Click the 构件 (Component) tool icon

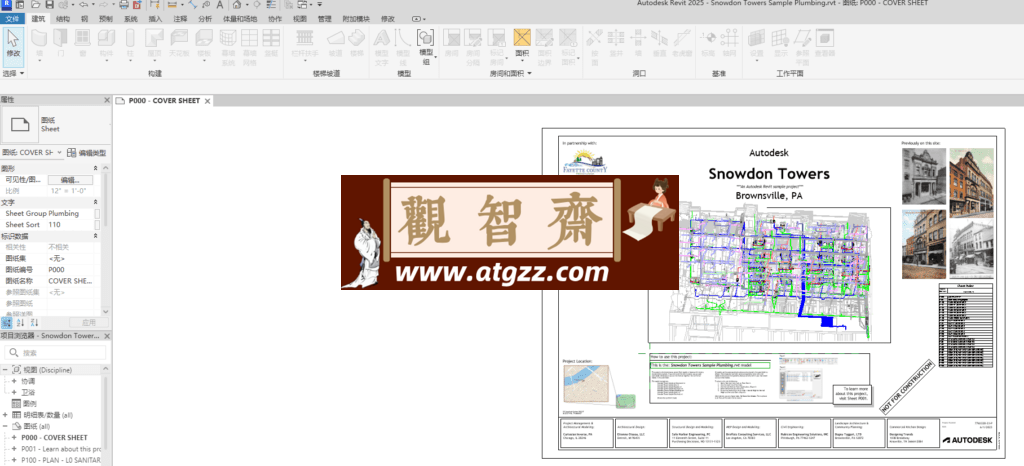pyautogui.click(x=106, y=38)
